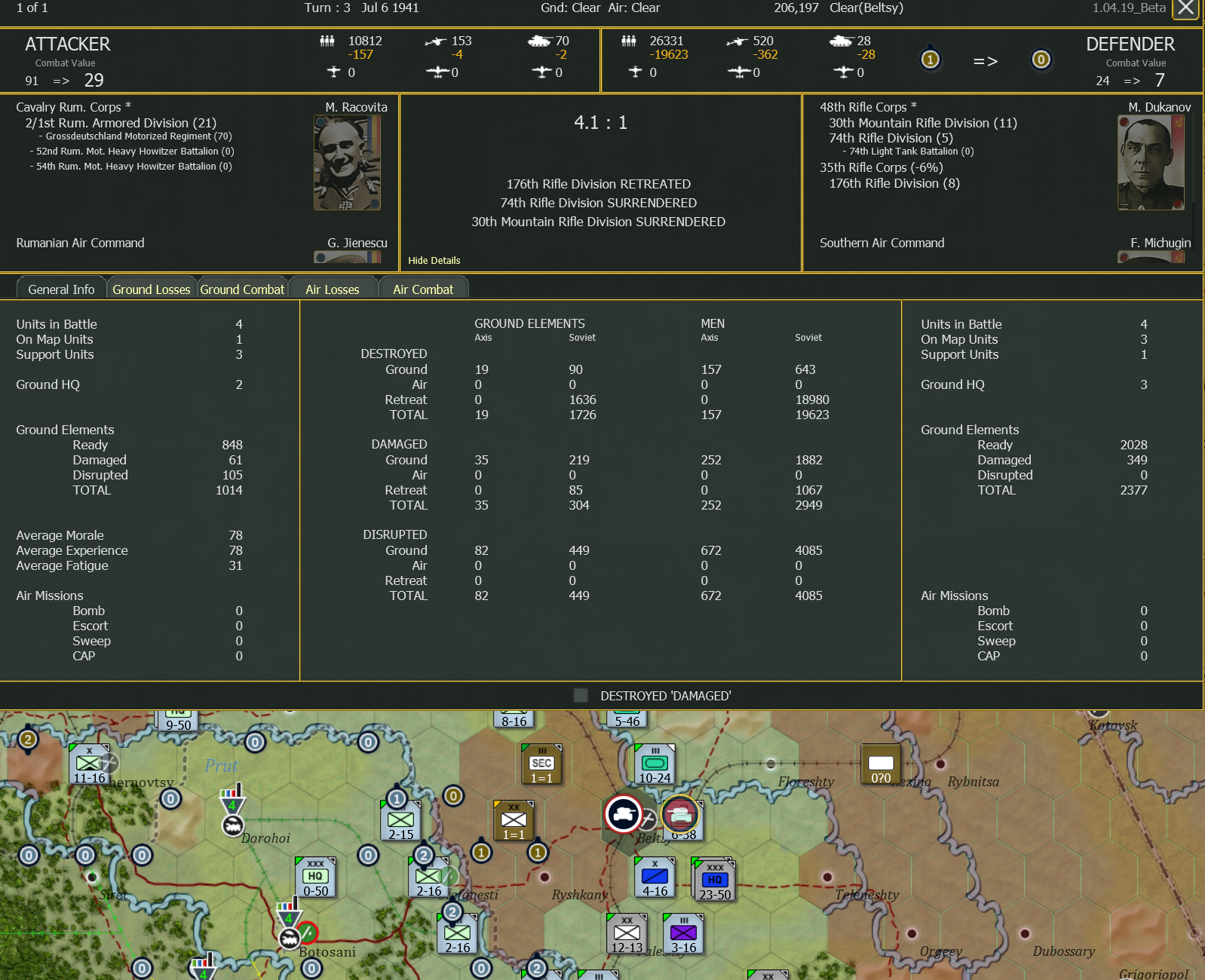Click 35th Rifle Corps entry
The width and height of the screenshot is (1205, 980).
pyautogui.click(x=882, y=167)
